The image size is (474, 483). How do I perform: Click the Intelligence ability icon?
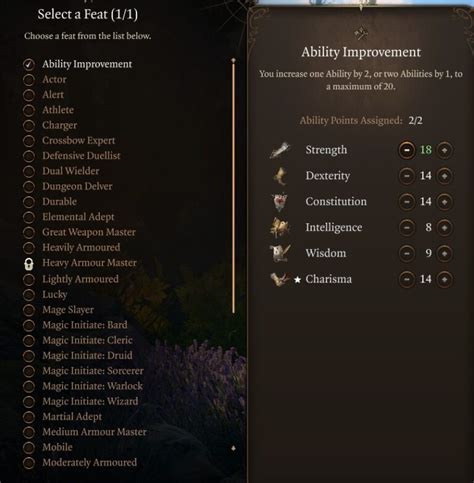[280, 228]
